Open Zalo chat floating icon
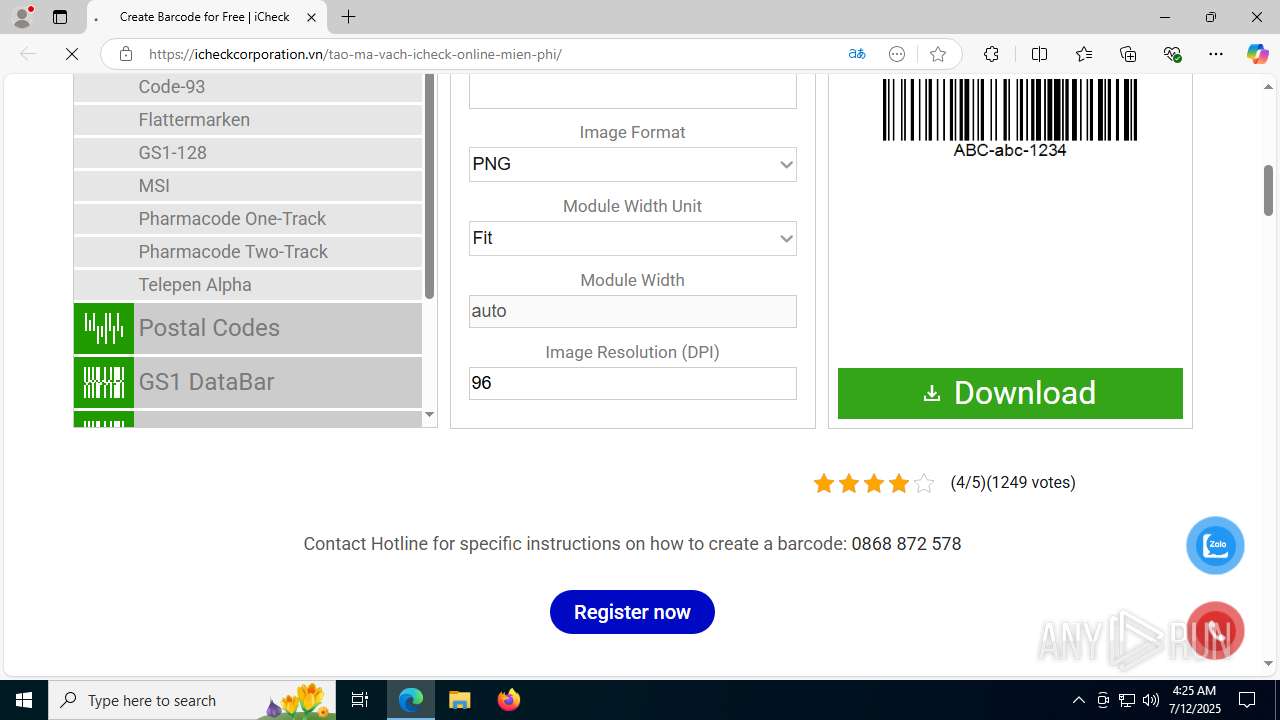 1215,545
